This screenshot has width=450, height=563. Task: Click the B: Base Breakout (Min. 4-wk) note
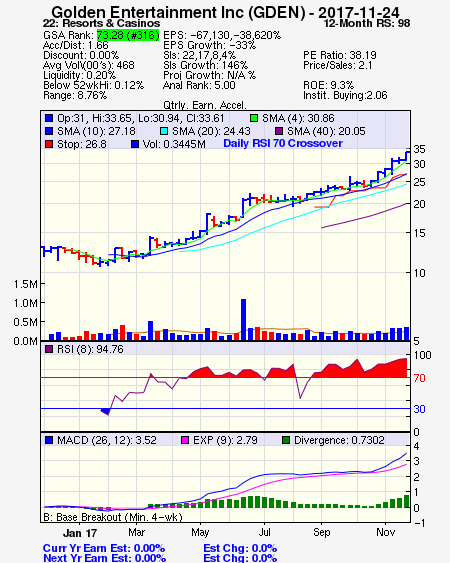[113, 517]
